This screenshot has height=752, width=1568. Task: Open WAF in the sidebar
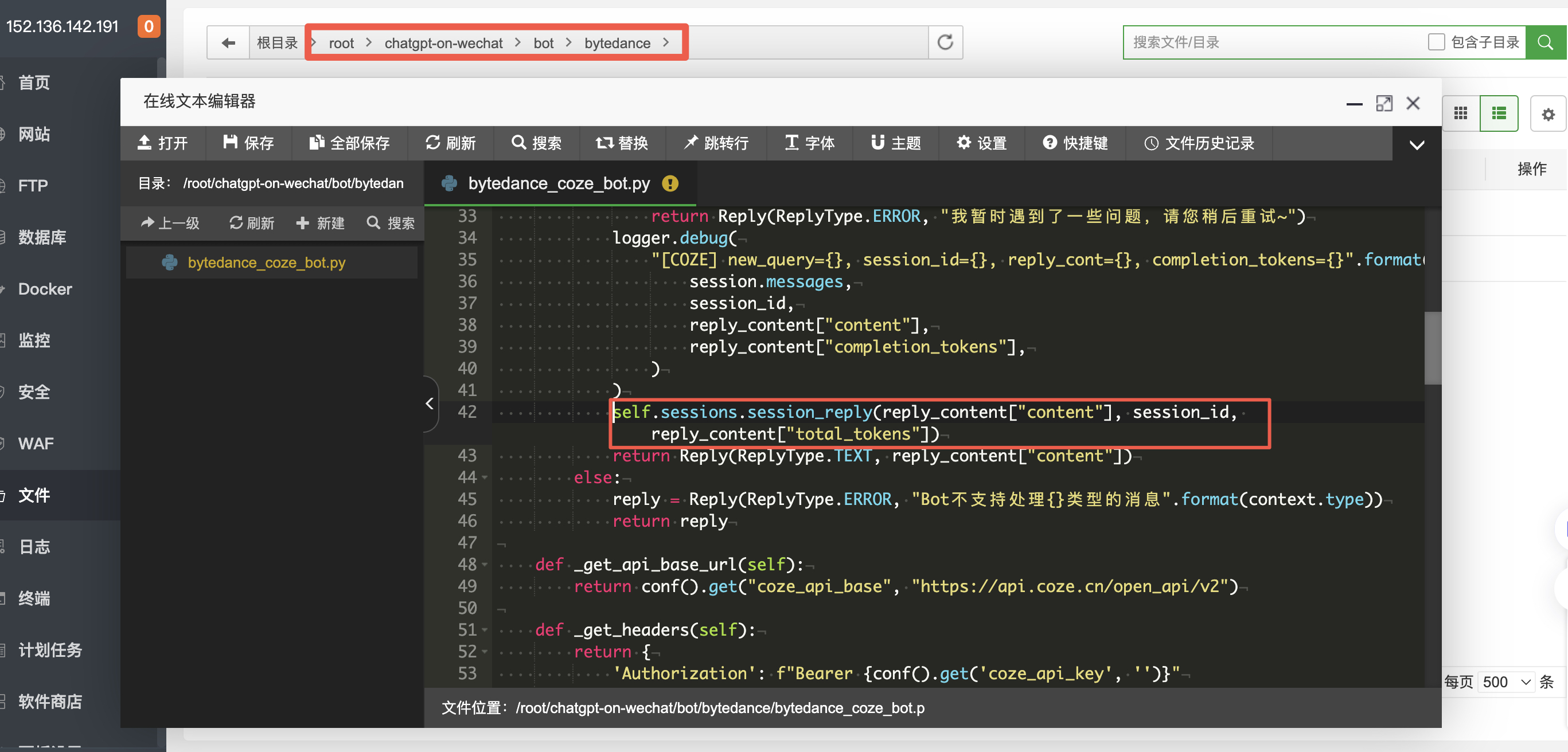tap(36, 444)
